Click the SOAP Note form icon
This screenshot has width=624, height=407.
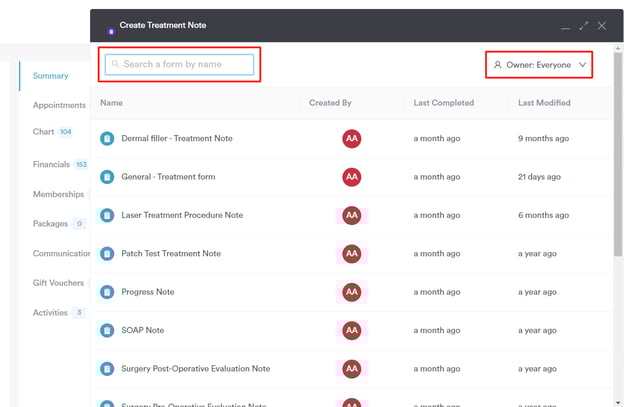point(107,330)
